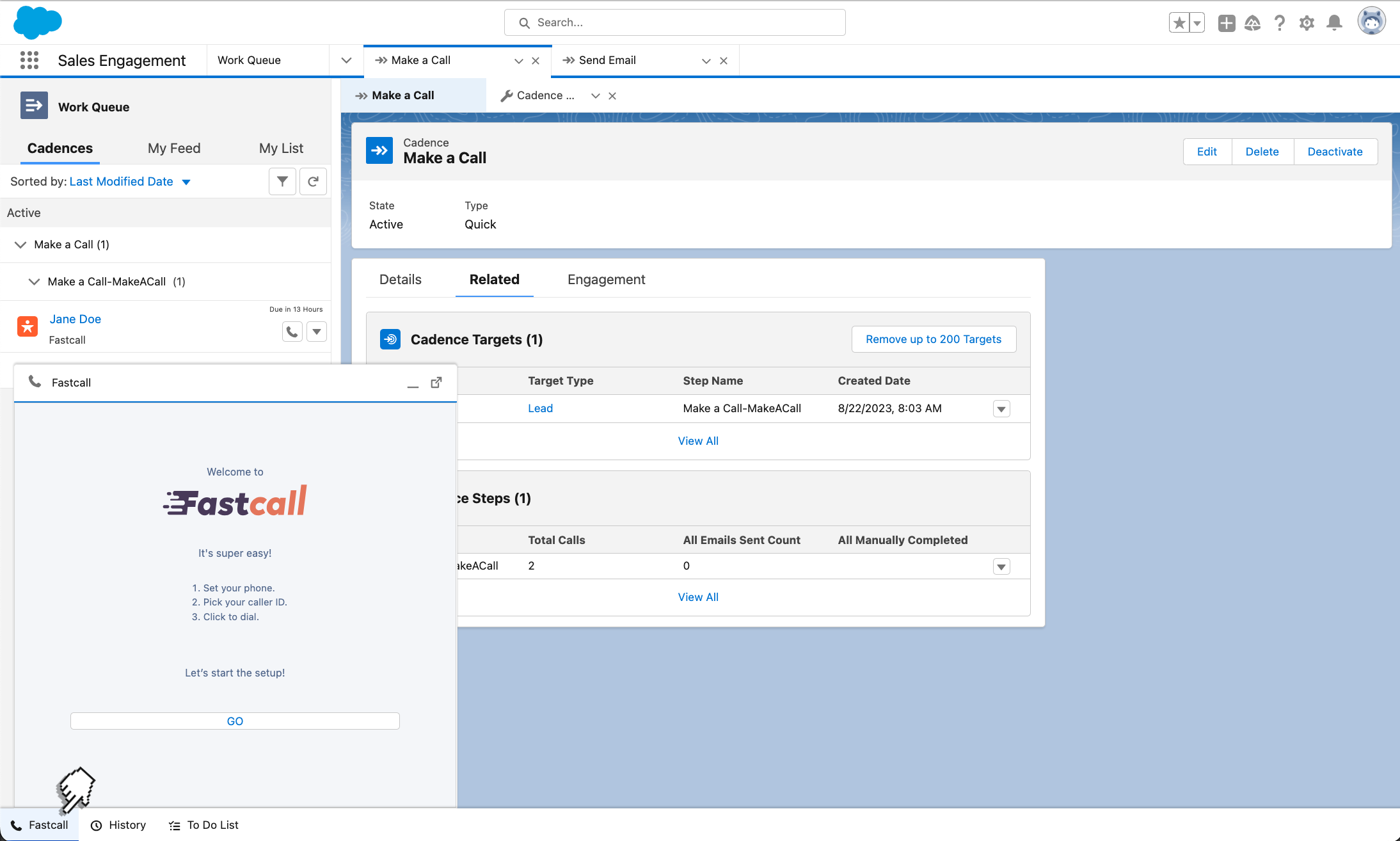This screenshot has height=841, width=1400.
Task: Click the phone icon for Jane Doe
Action: coord(292,332)
